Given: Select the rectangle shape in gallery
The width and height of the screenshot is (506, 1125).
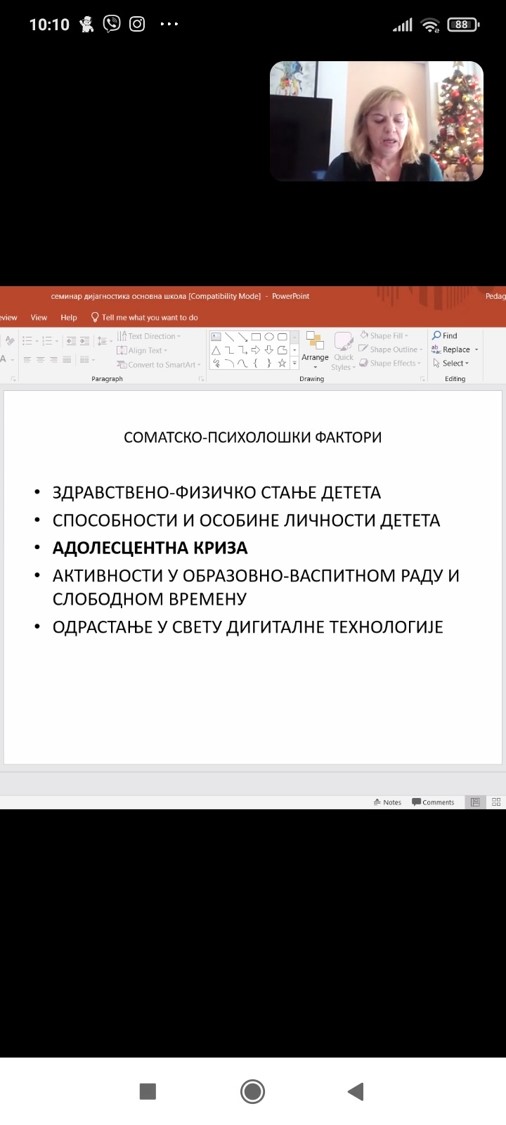Looking at the screenshot, I should [x=256, y=336].
